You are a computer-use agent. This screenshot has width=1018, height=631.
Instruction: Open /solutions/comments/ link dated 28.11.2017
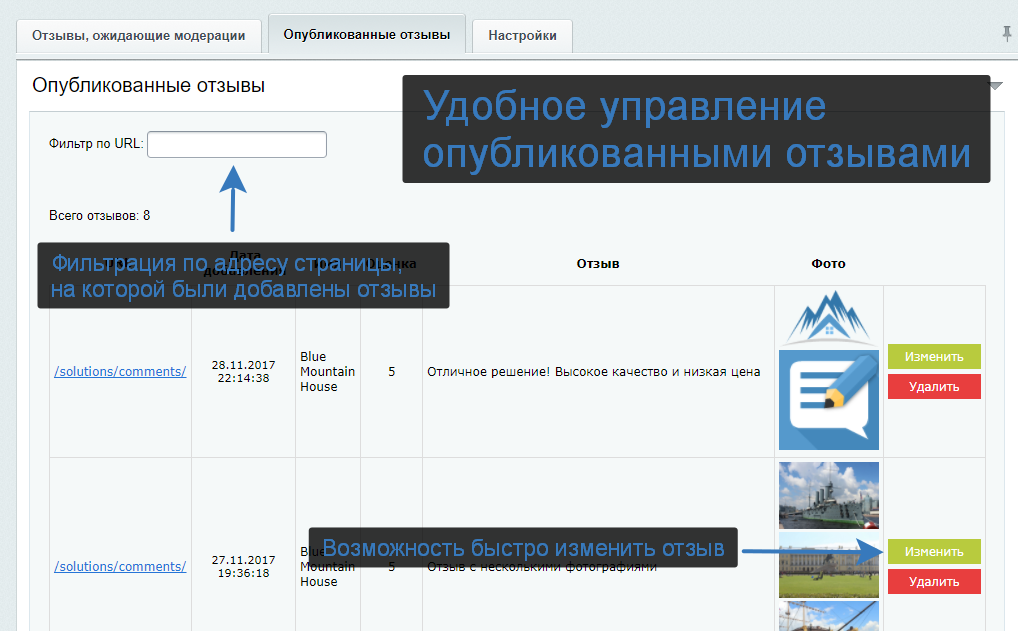click(120, 371)
